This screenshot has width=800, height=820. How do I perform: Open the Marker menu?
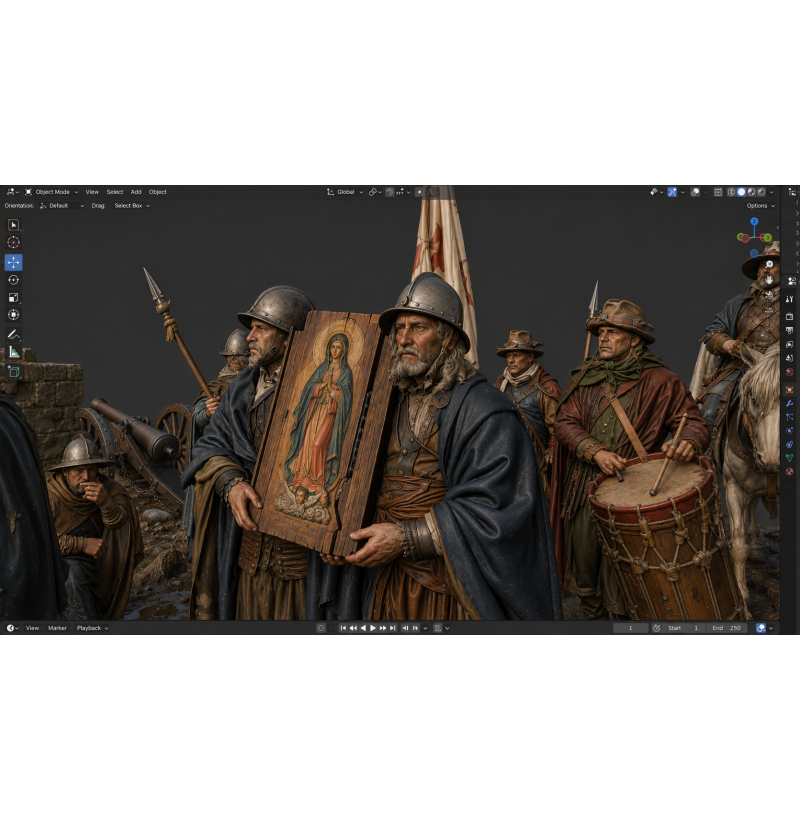(x=58, y=628)
